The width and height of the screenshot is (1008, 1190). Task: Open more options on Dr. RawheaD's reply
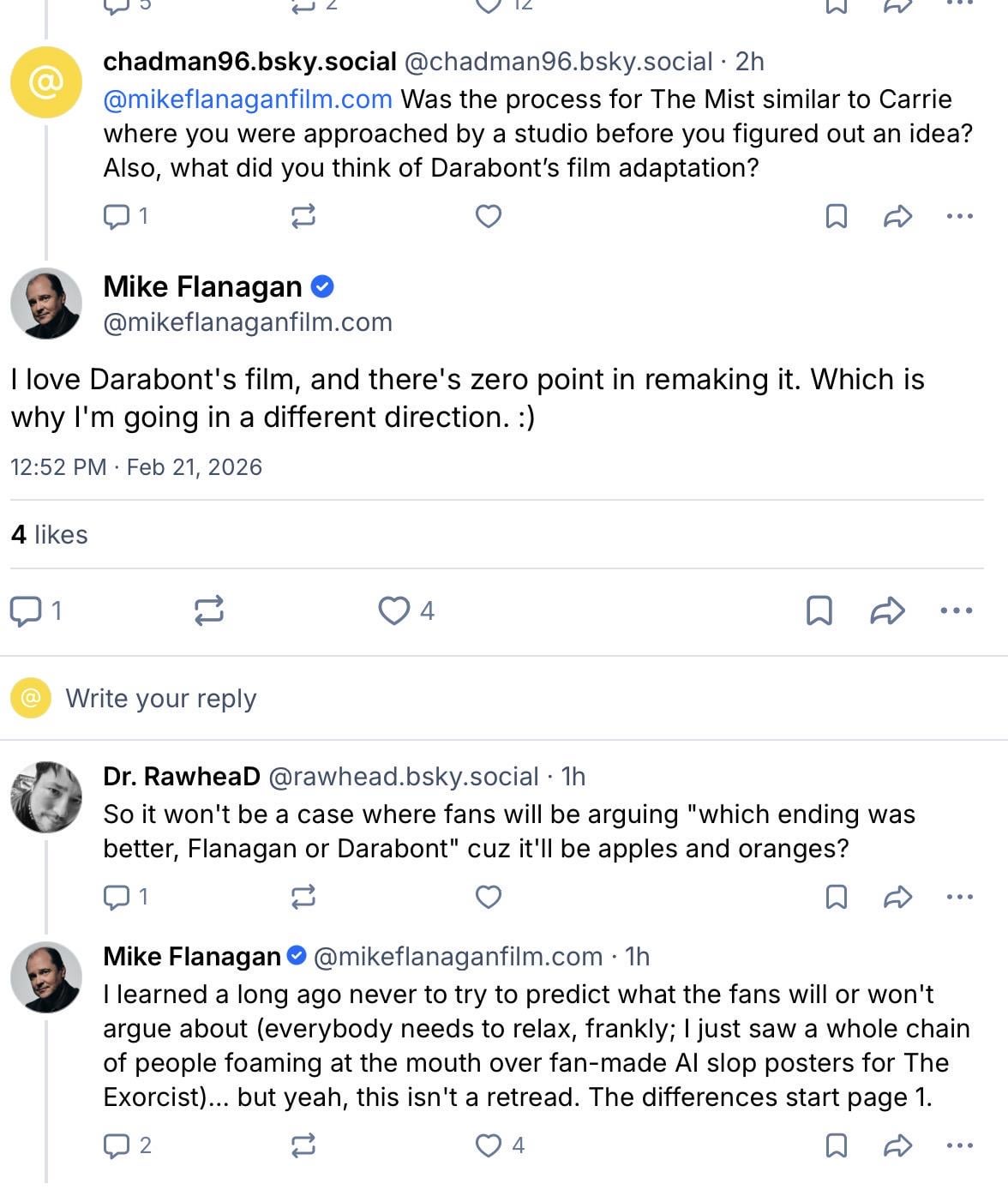click(x=959, y=897)
